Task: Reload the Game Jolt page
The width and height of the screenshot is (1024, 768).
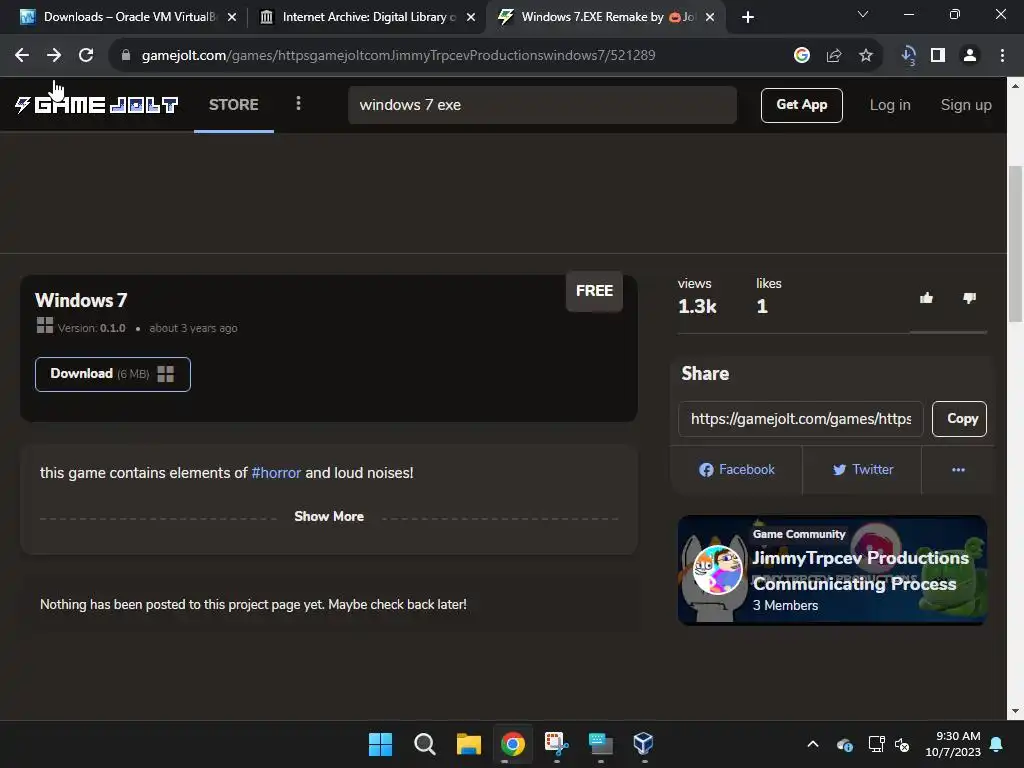Action: [x=86, y=56]
